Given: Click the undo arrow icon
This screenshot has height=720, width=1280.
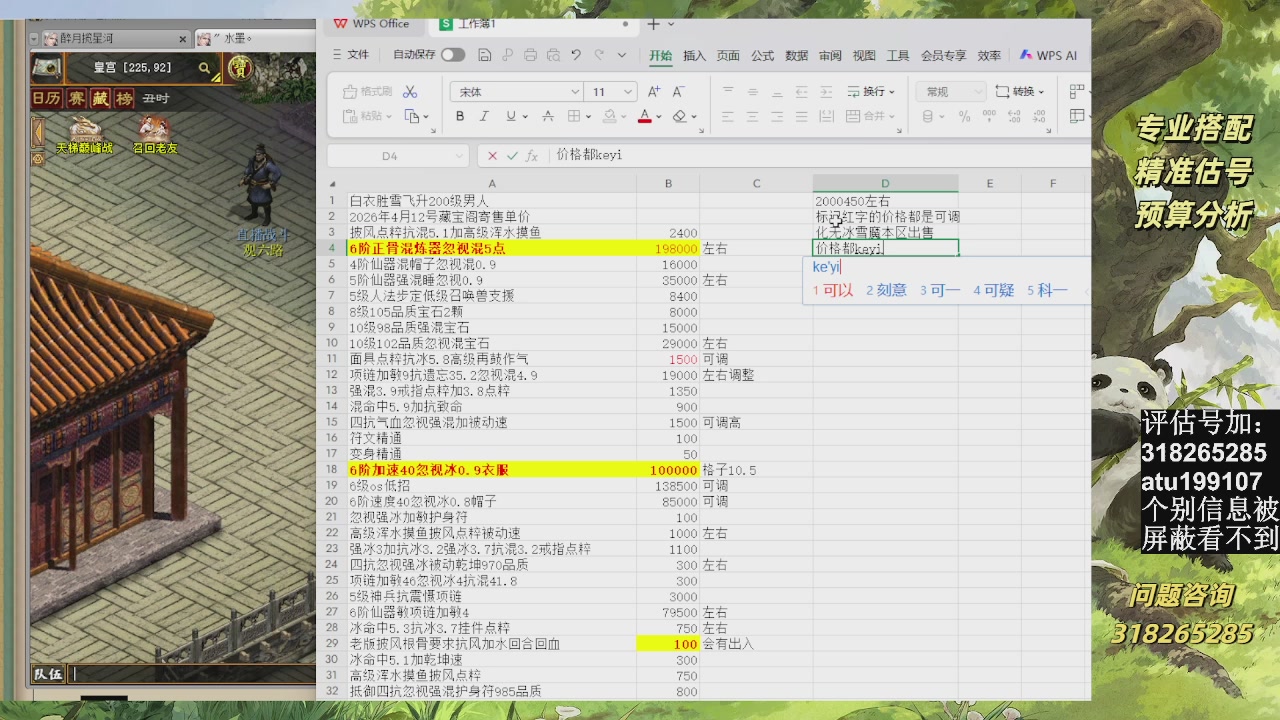Looking at the screenshot, I should [576, 55].
